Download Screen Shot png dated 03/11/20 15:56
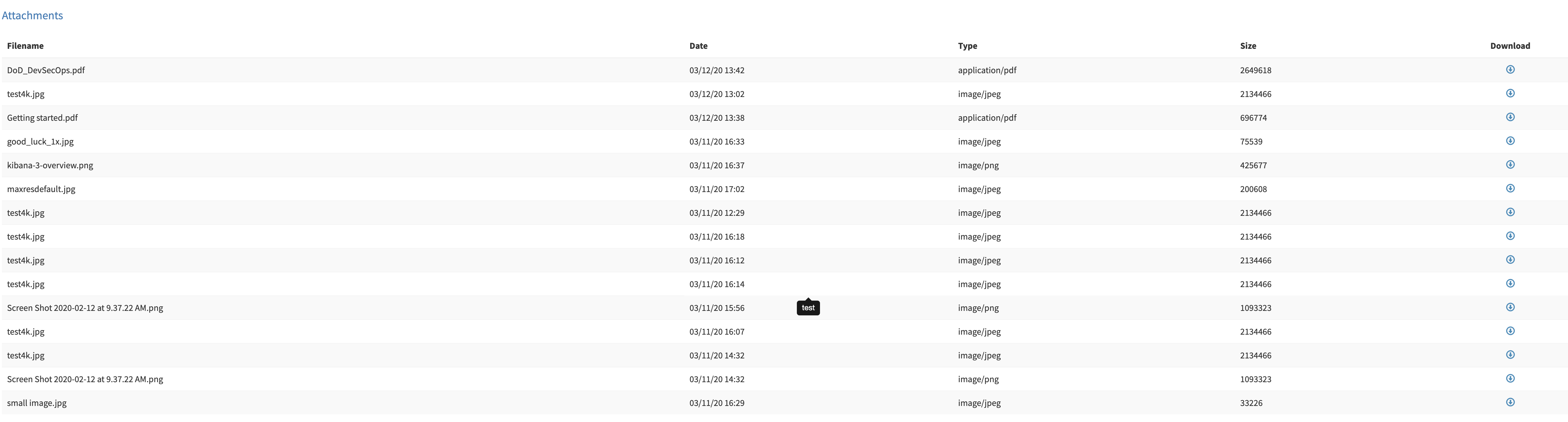The width and height of the screenshot is (1568, 422). (x=1510, y=307)
